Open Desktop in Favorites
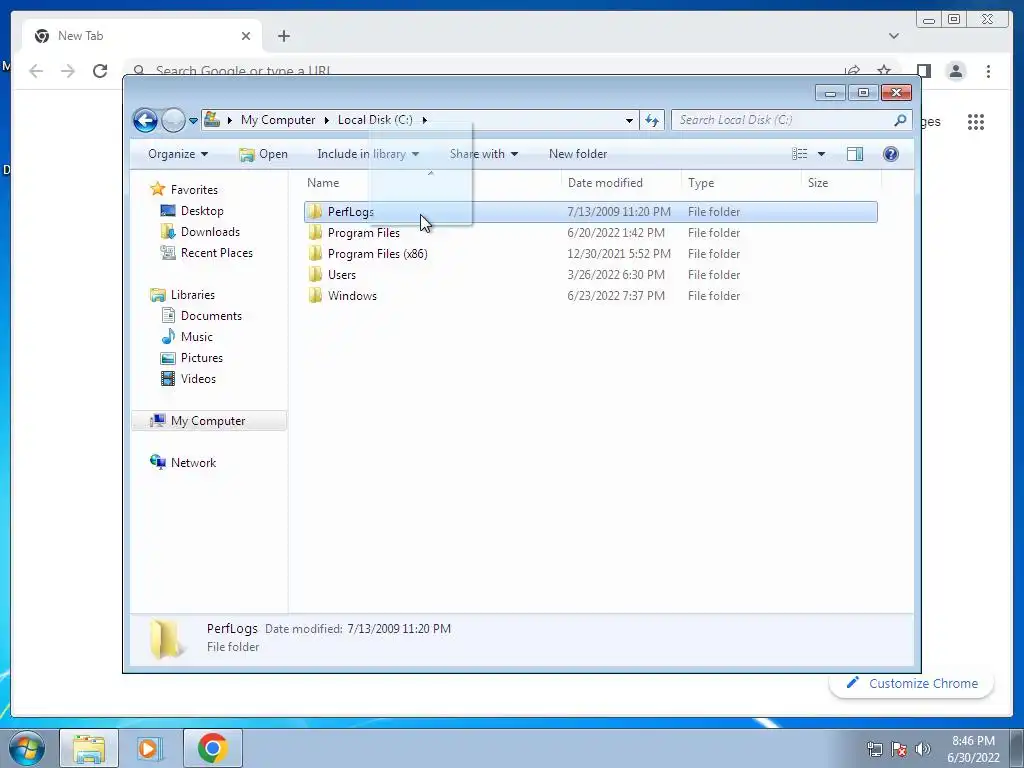 click(202, 211)
